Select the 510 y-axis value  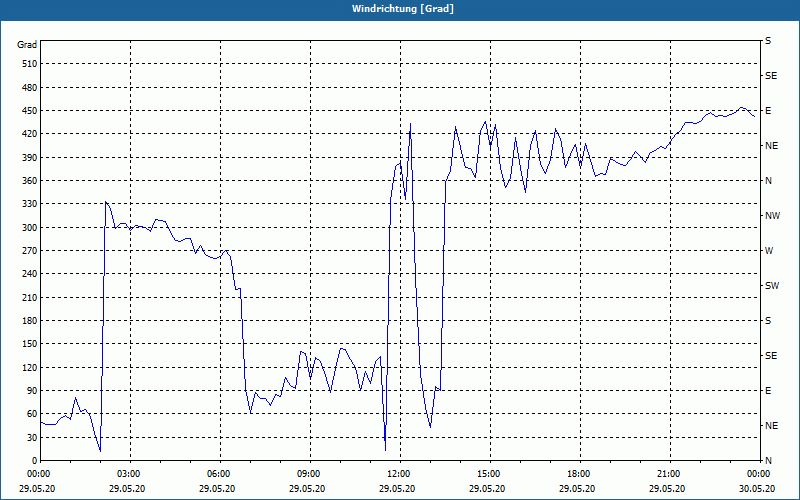30,64
